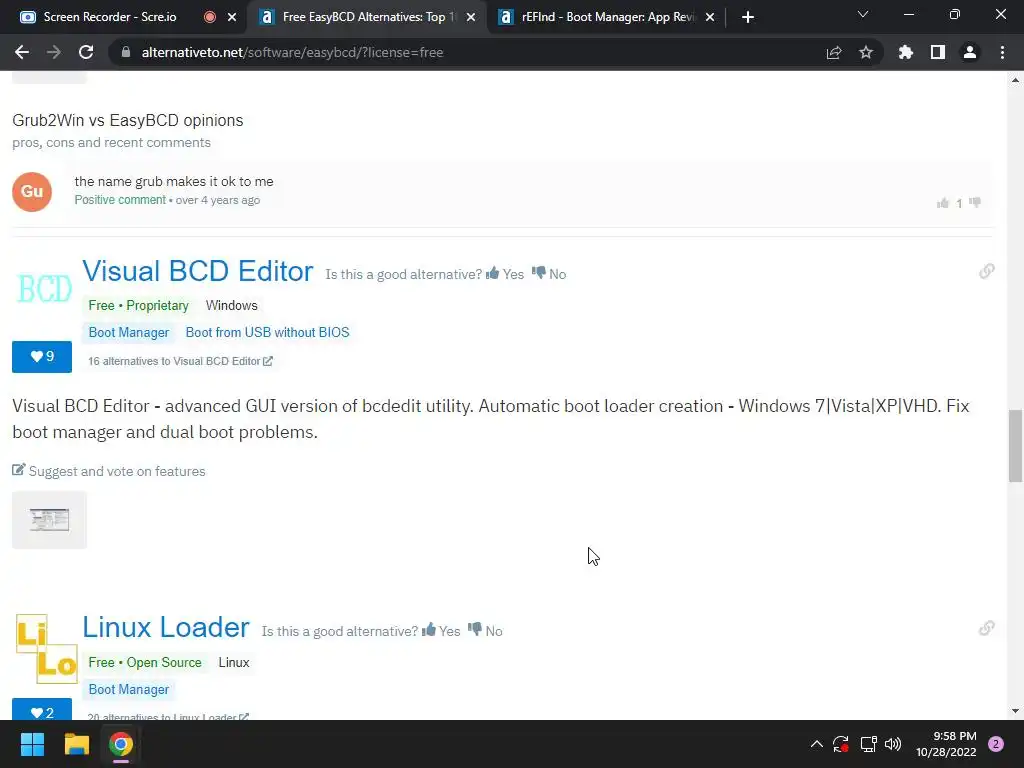
Task: Switch to rEFInd - Boot Manager tab
Action: coord(606,17)
